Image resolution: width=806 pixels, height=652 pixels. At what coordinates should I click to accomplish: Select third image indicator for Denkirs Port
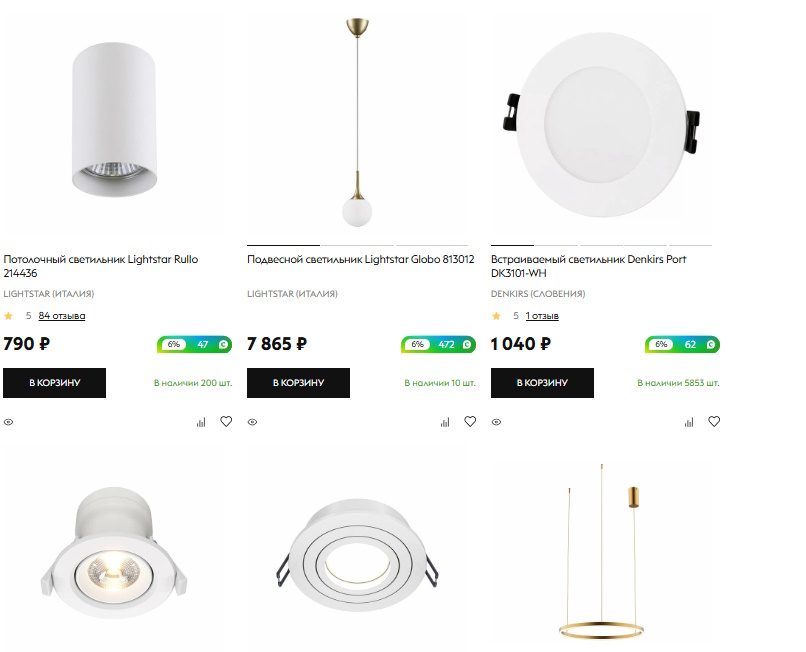coord(601,245)
